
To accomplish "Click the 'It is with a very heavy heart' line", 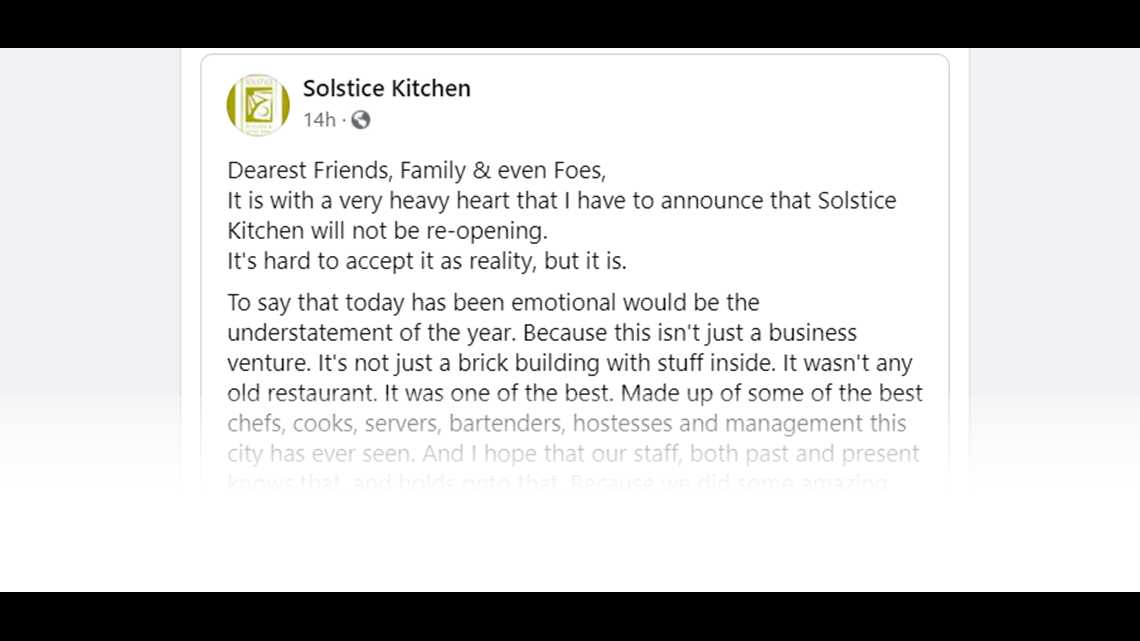I will point(561,201).
